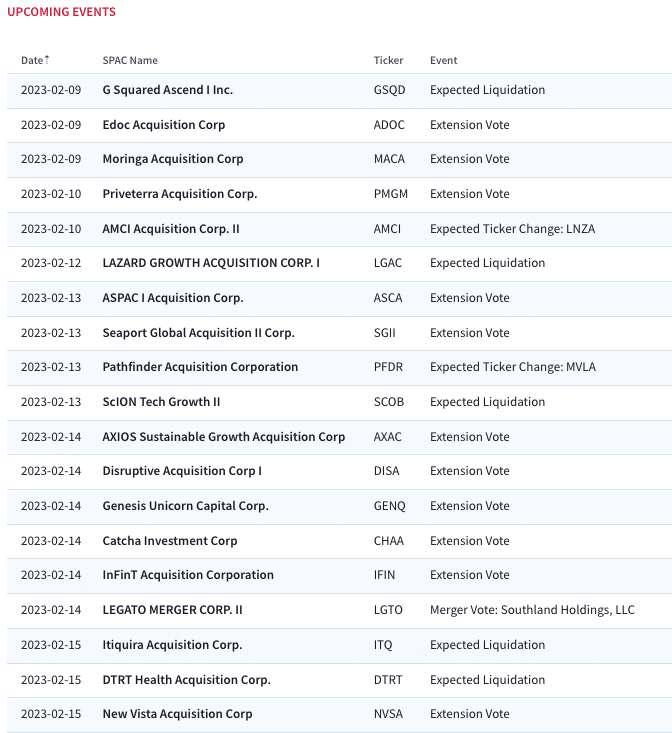
Task: Select the PFDR ticker cell
Action: 388,367
